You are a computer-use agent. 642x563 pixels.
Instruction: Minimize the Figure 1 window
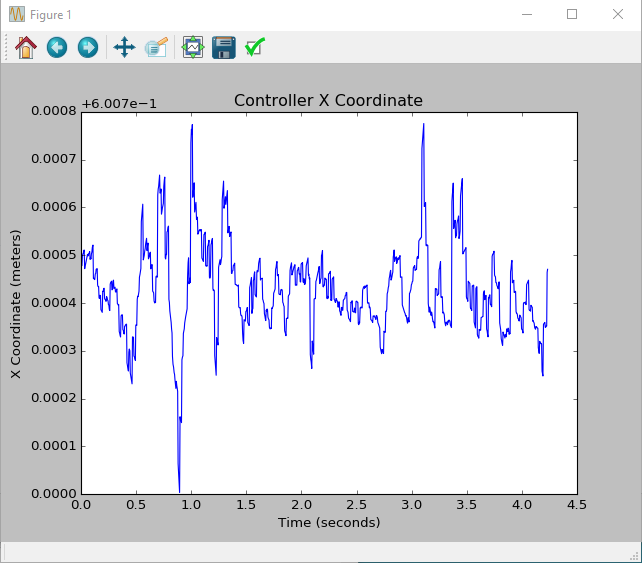pos(527,14)
